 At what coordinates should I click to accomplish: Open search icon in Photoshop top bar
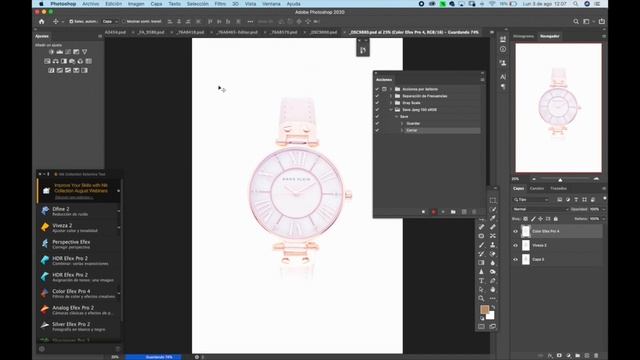click(576, 21)
